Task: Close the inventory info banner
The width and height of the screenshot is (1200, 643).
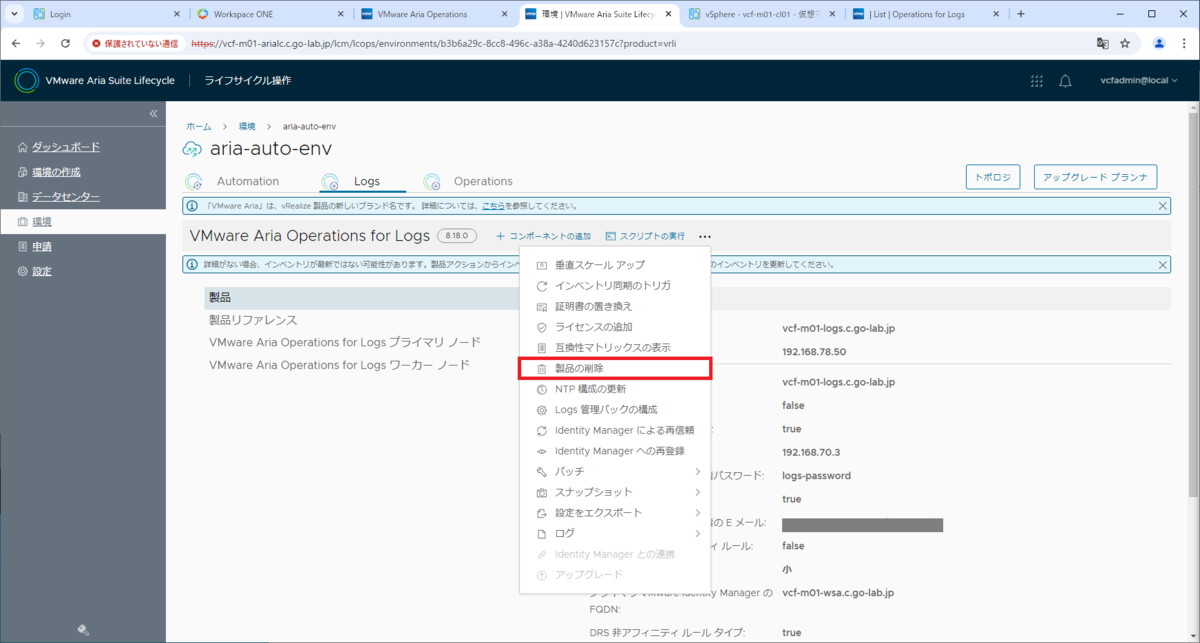Action: (x=1163, y=265)
